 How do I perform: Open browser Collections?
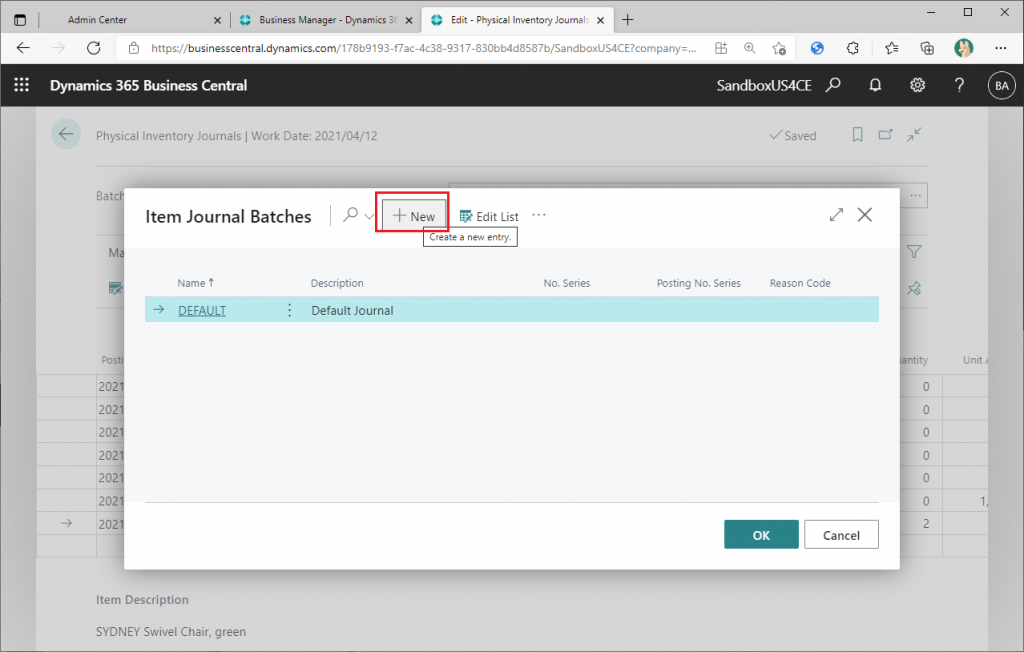click(927, 48)
